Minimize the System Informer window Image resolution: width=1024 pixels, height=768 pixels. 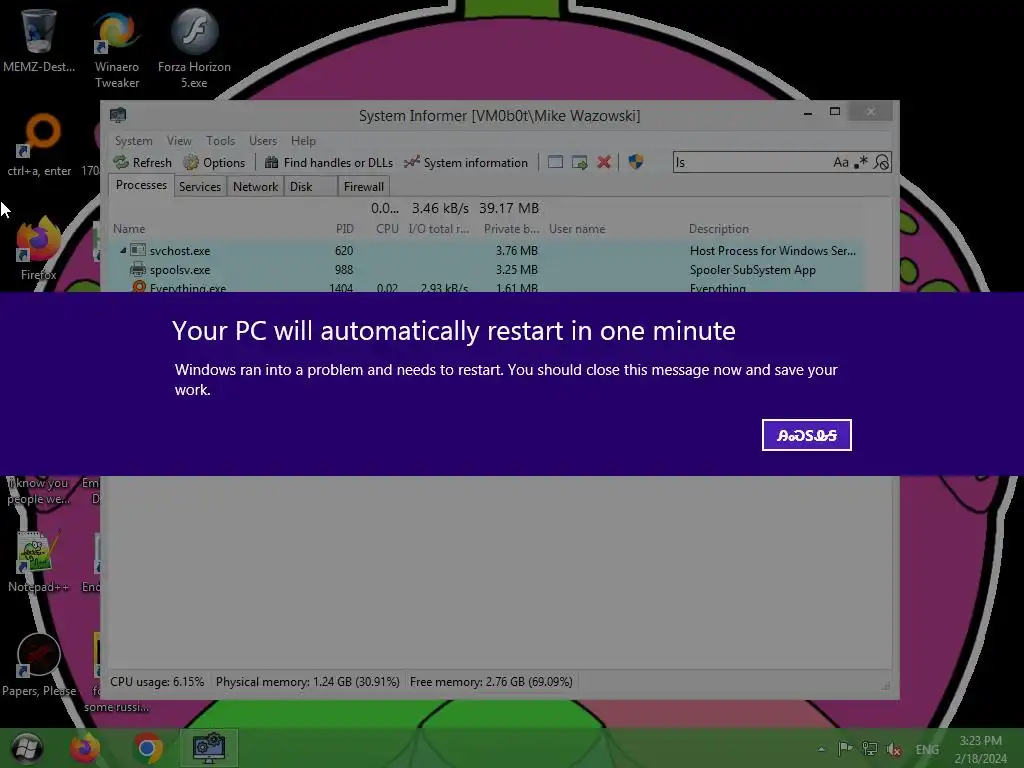click(x=808, y=112)
